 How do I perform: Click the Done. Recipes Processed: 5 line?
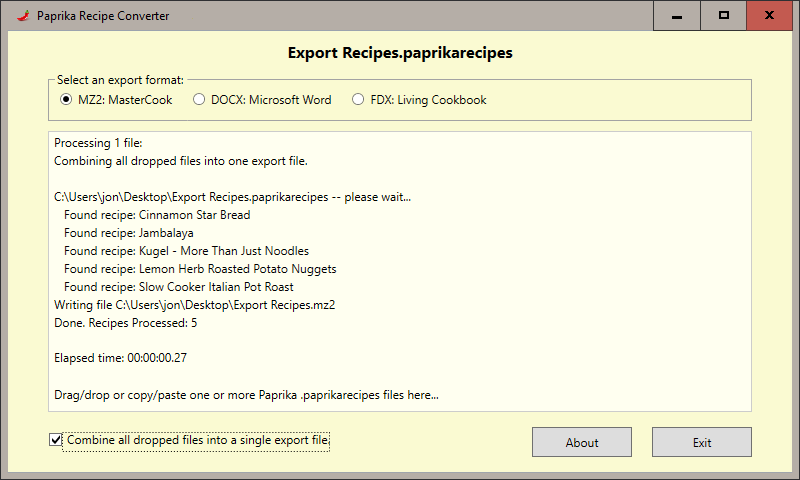126,323
